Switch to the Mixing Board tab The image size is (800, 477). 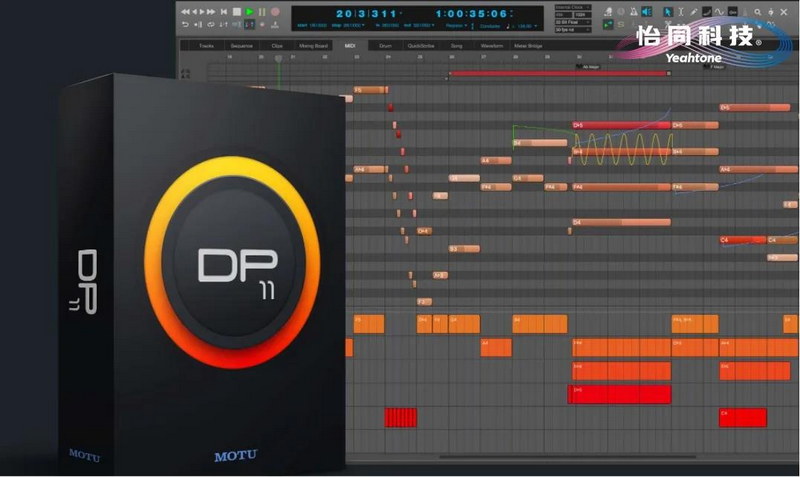click(313, 46)
